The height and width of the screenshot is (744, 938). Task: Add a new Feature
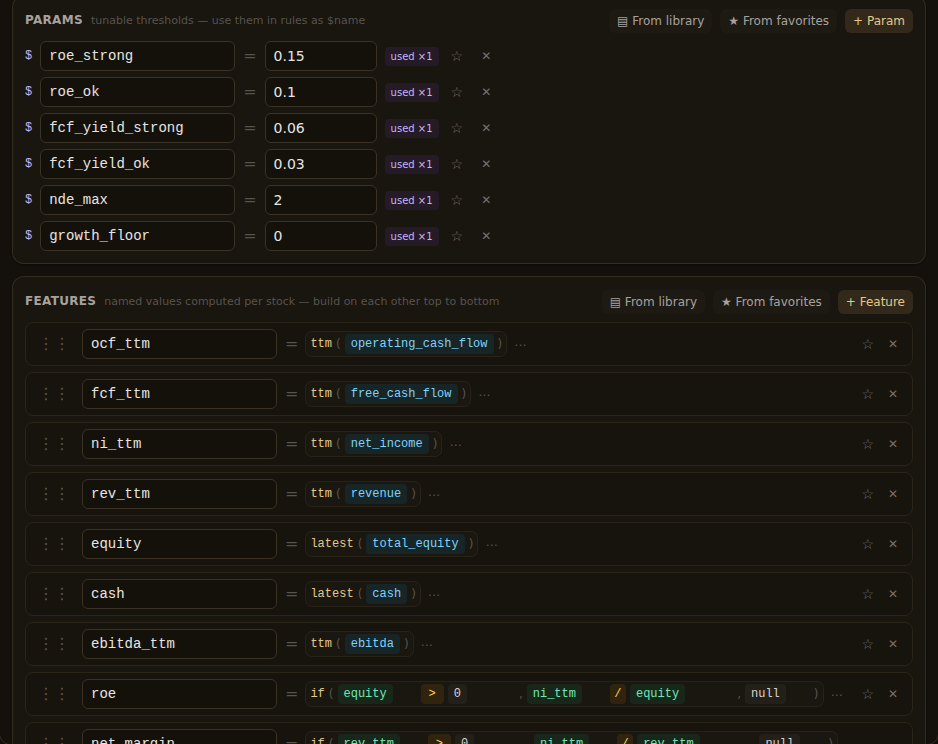[875, 302]
